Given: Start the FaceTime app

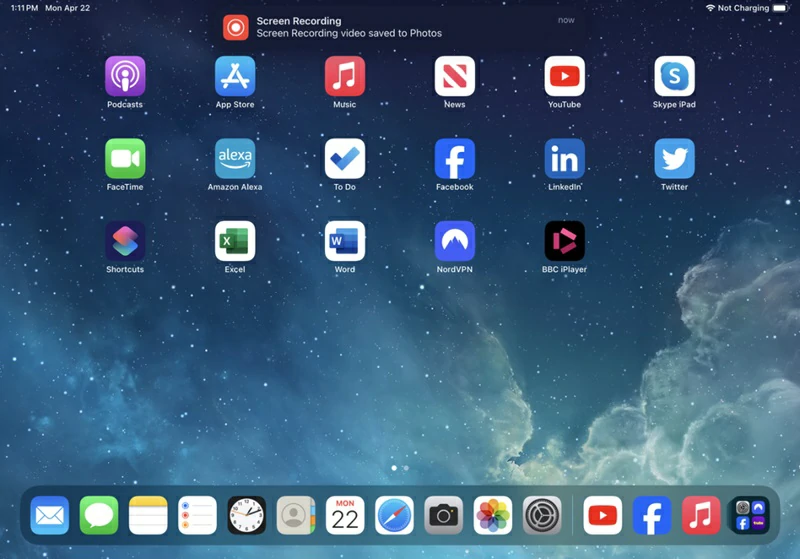Looking at the screenshot, I should pos(125,159).
